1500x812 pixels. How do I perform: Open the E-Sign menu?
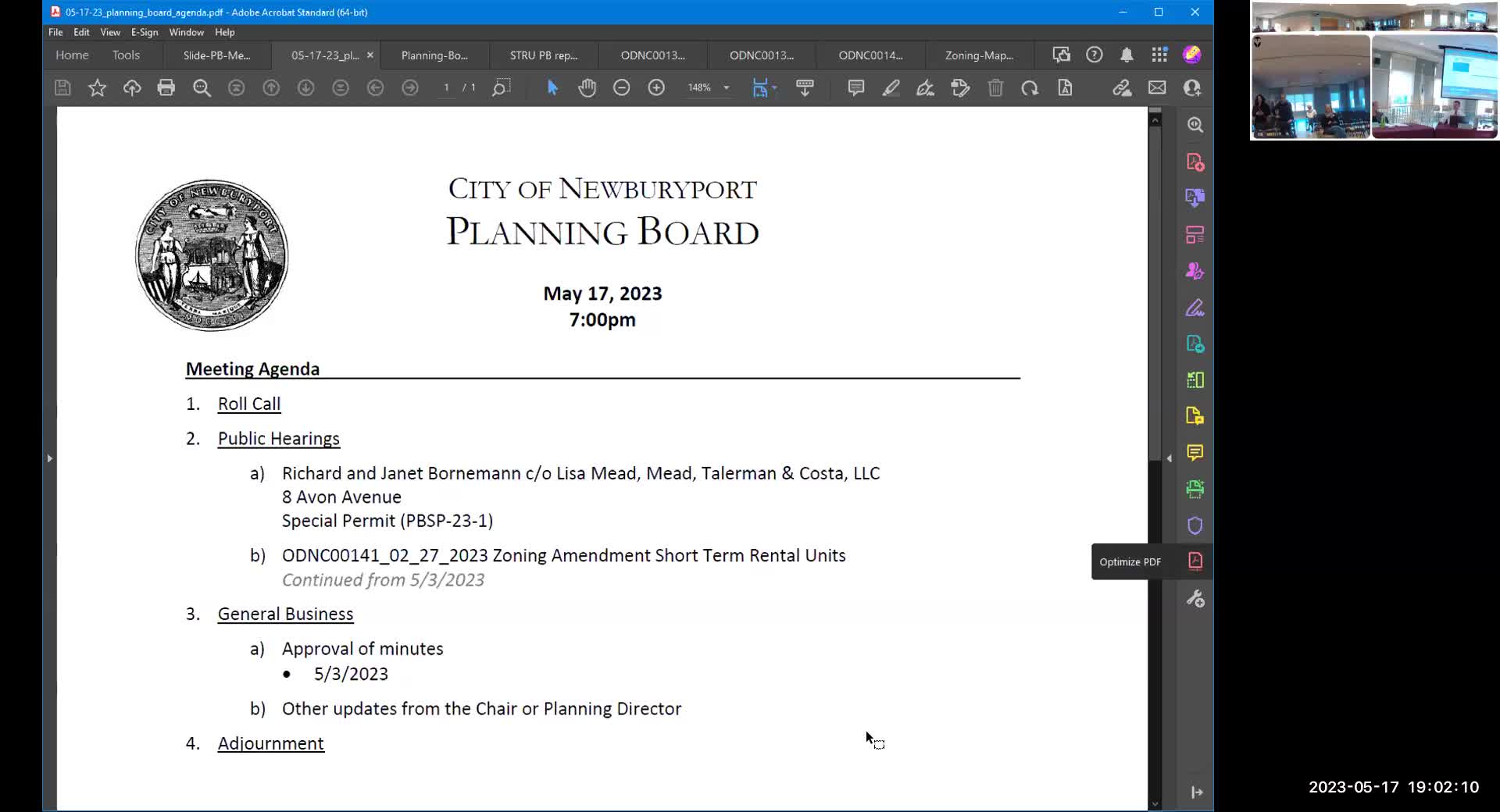point(145,32)
